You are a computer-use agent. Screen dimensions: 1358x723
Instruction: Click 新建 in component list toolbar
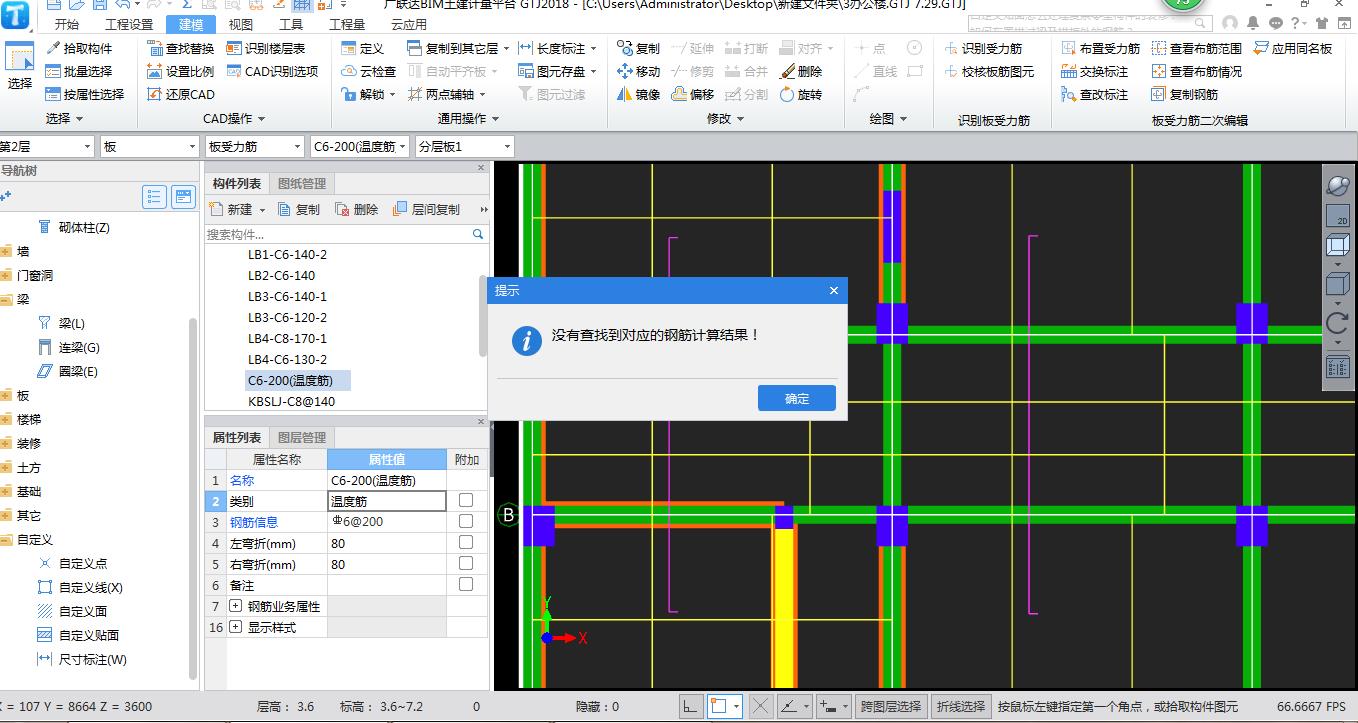tap(238, 209)
